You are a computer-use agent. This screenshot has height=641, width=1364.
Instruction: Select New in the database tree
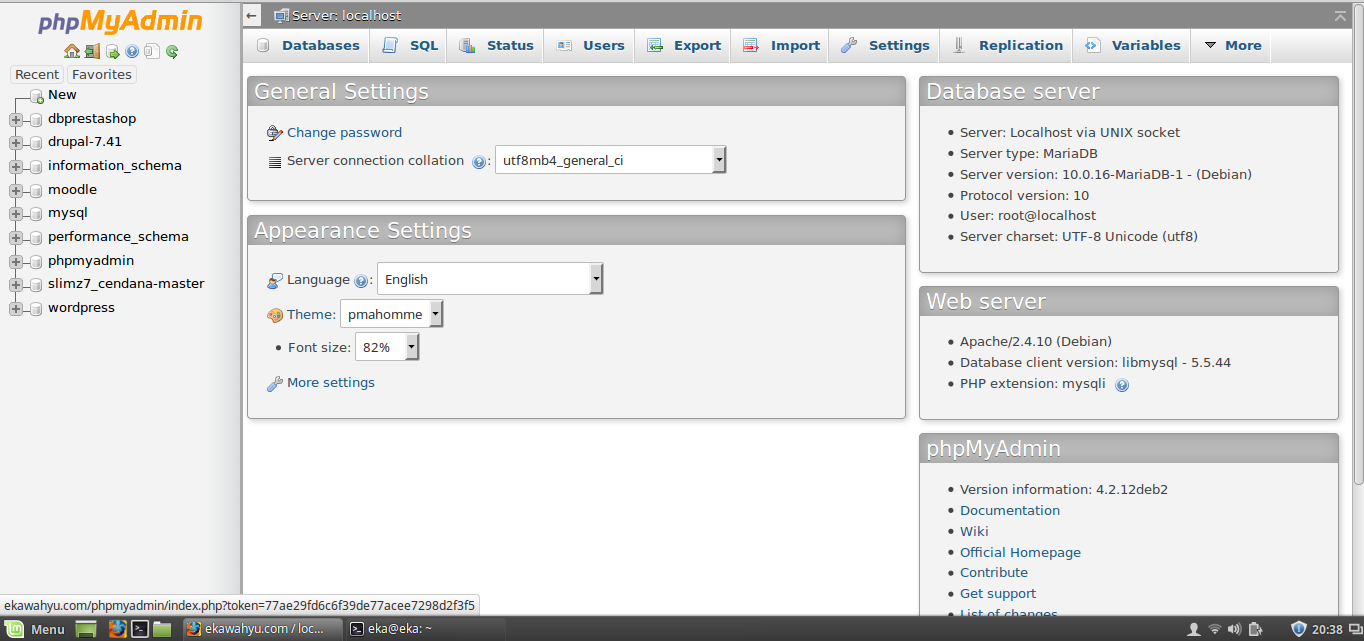coord(62,95)
